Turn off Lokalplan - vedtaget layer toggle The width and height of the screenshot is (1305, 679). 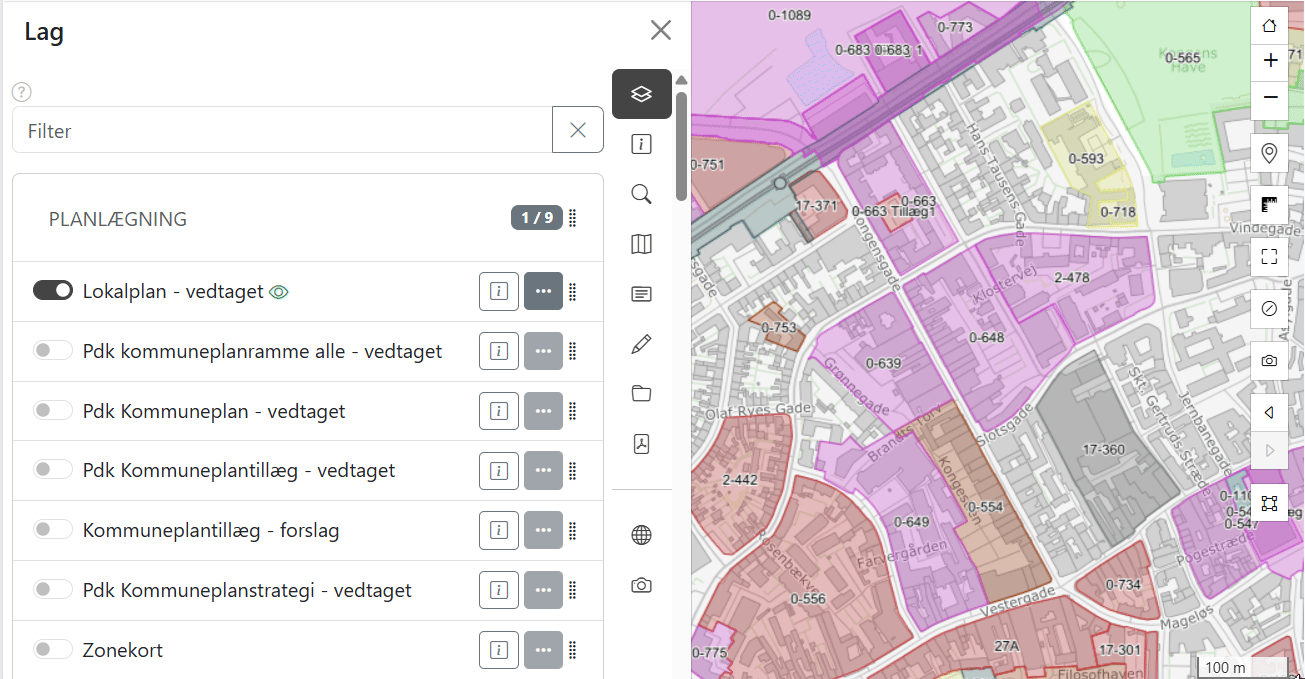click(x=53, y=290)
